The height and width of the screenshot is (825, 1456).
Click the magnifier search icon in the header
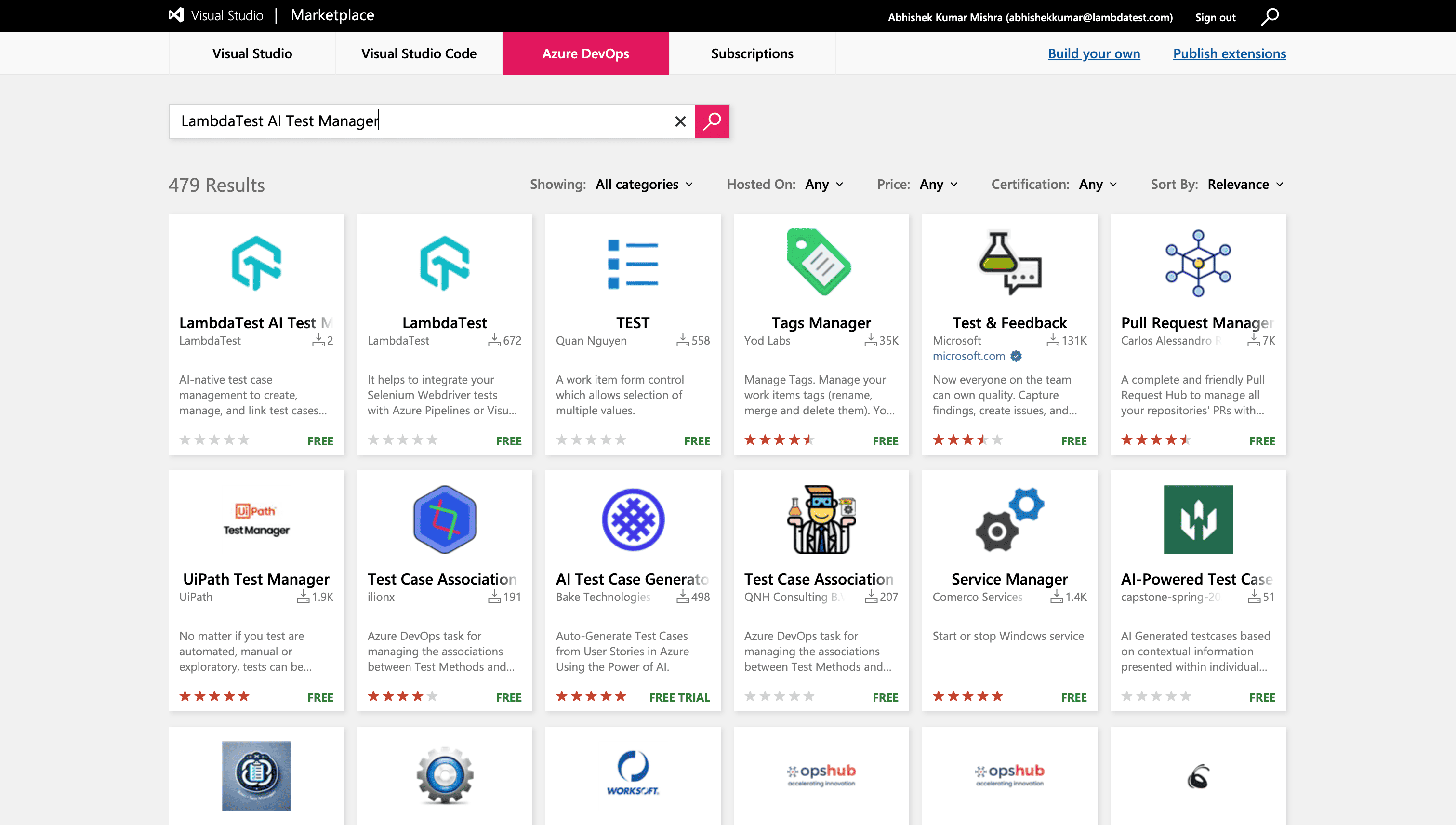[1269, 17]
